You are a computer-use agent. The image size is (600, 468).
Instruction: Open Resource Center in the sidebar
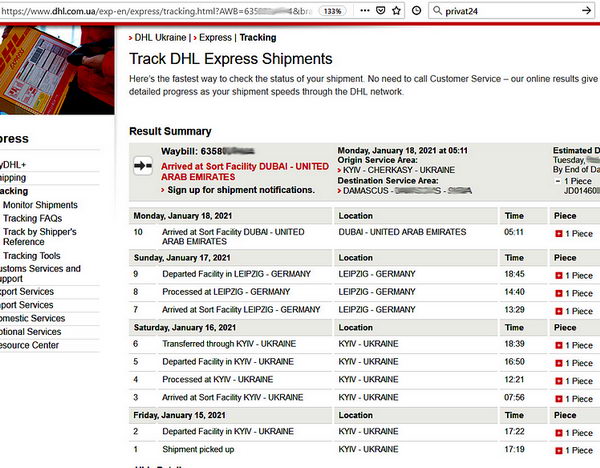point(29,345)
